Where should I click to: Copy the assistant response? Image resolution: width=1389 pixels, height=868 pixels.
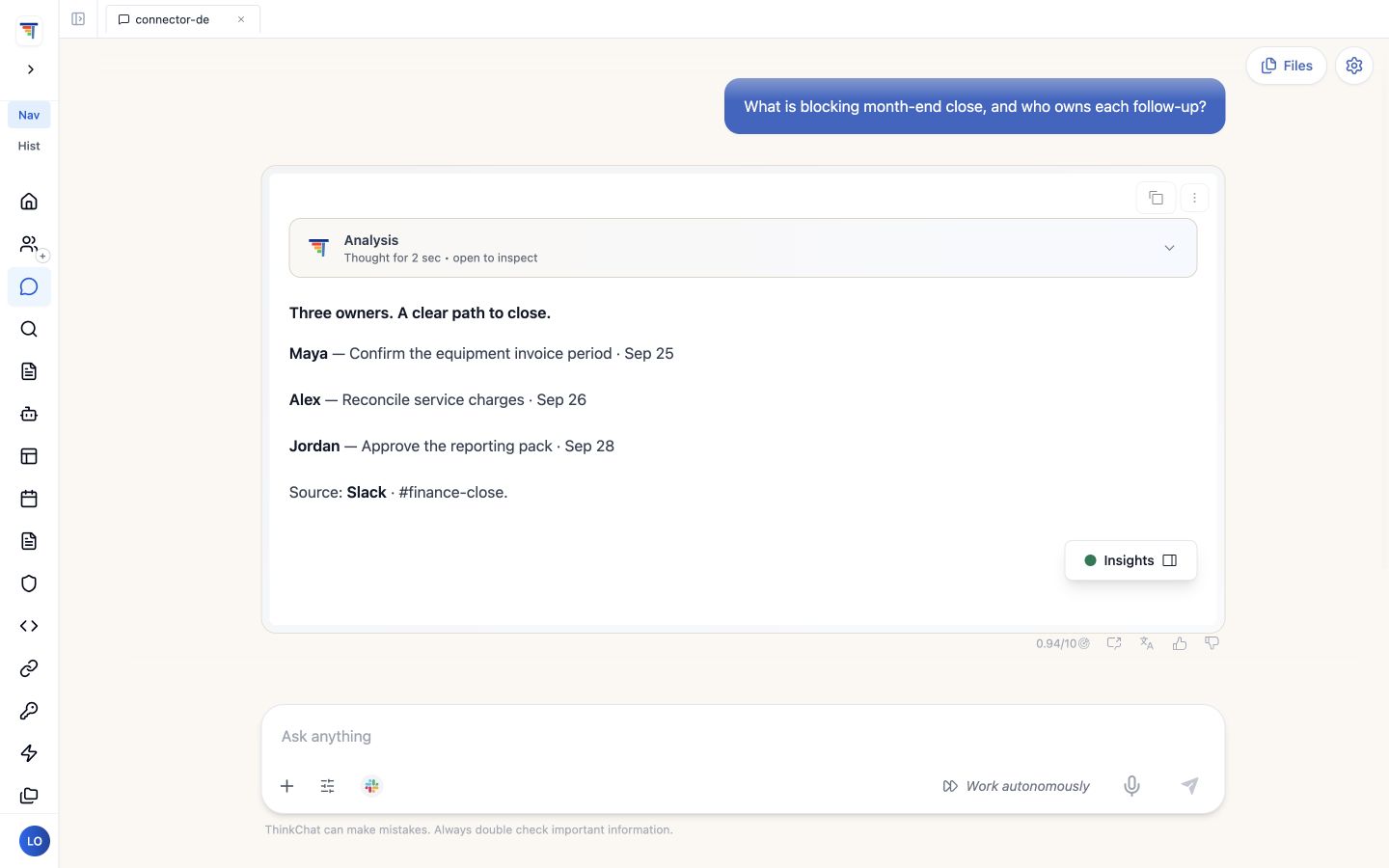click(x=1156, y=198)
